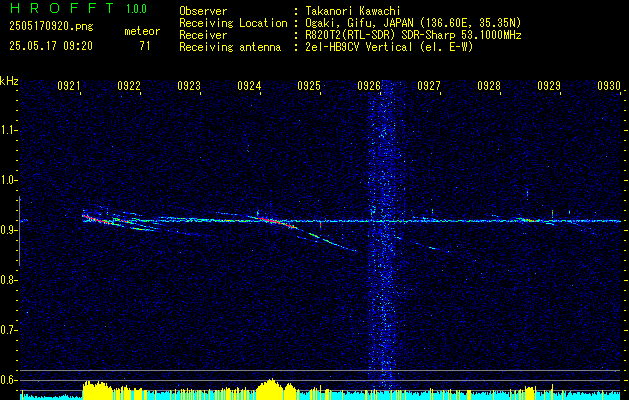629x400 pixels.
Task: Click receiver R820T2(RTL-SDR) SDR-Sharp 53.1000MHz
Action: click(413, 35)
